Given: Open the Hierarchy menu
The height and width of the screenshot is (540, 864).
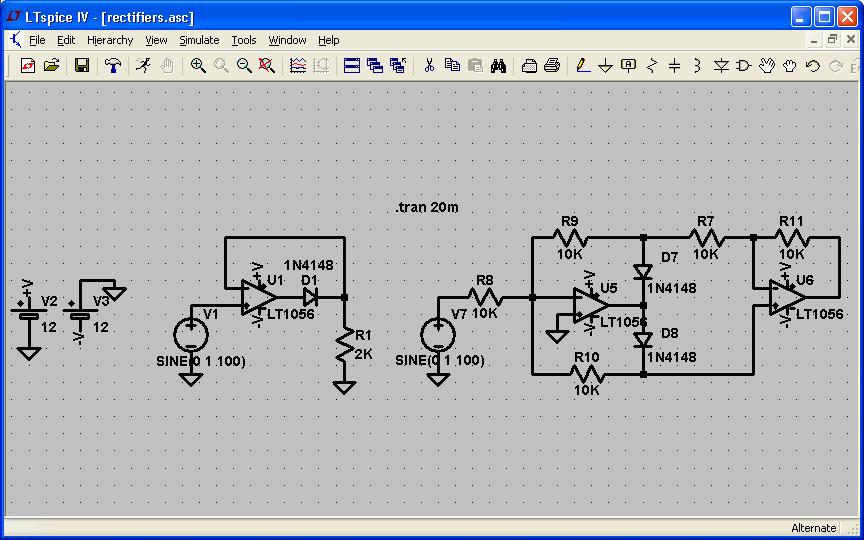Looking at the screenshot, I should click(110, 40).
